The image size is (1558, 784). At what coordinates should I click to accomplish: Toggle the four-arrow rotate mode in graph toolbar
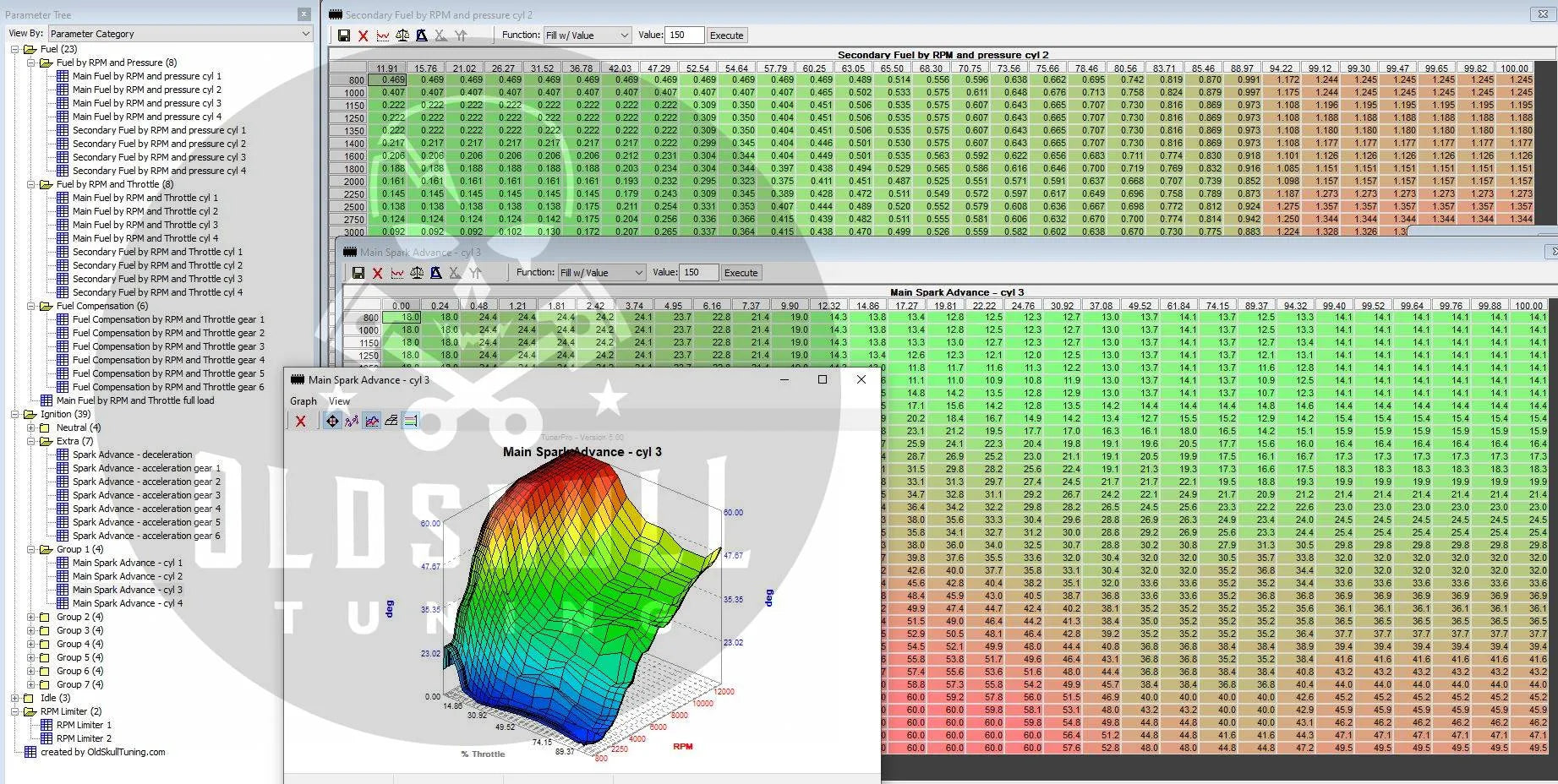pyautogui.click(x=332, y=421)
